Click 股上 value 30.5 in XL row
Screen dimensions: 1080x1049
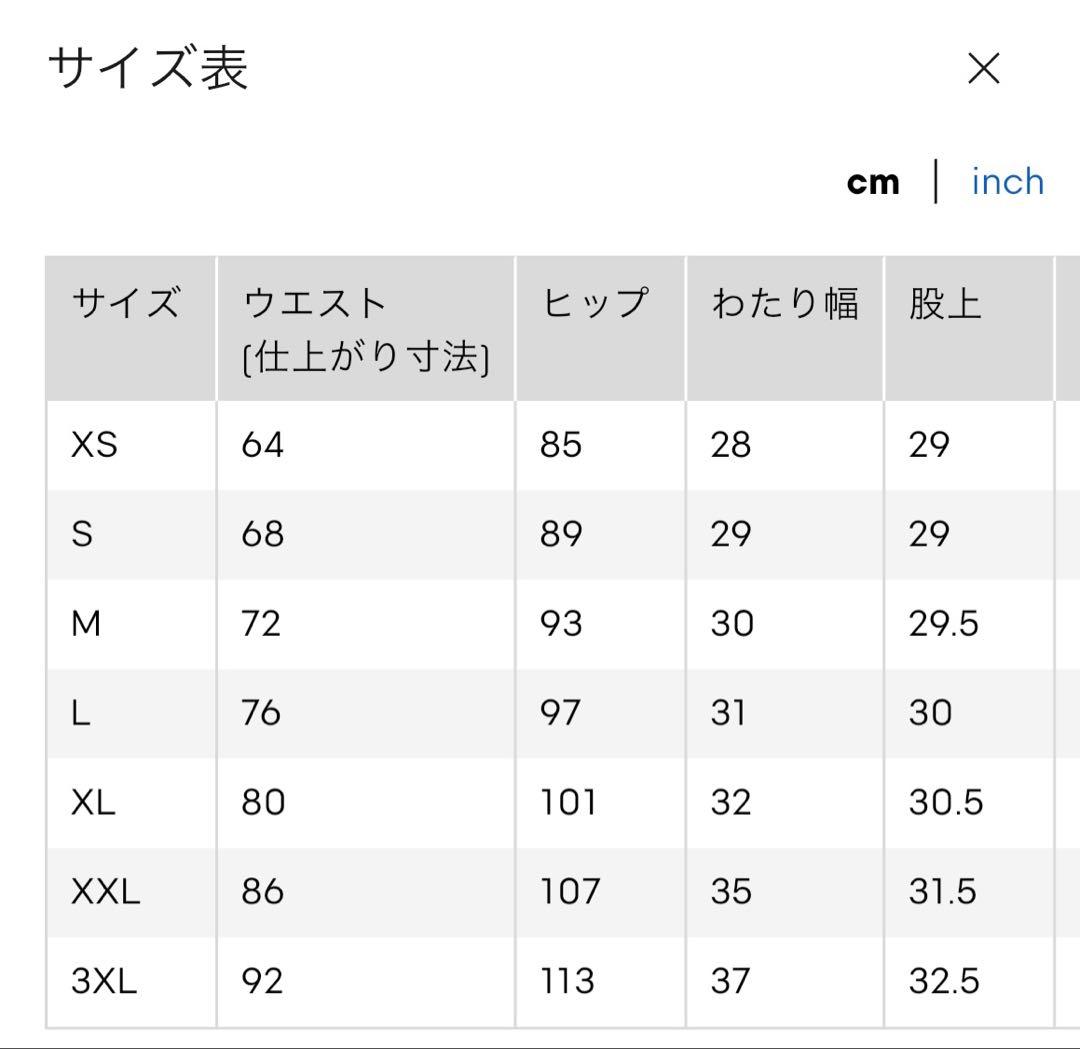[x=946, y=802]
